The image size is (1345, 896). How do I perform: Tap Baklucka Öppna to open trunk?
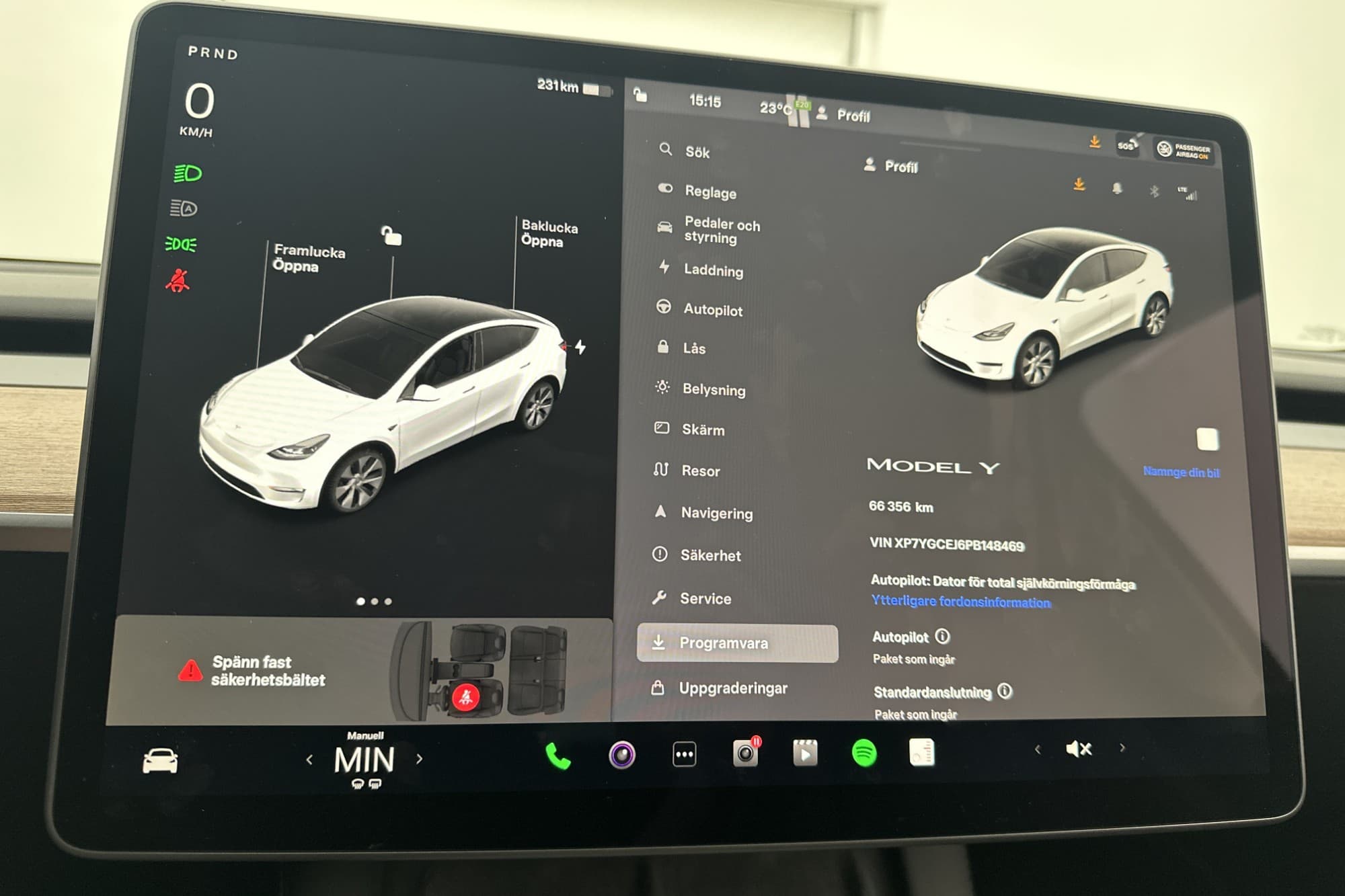(549, 233)
